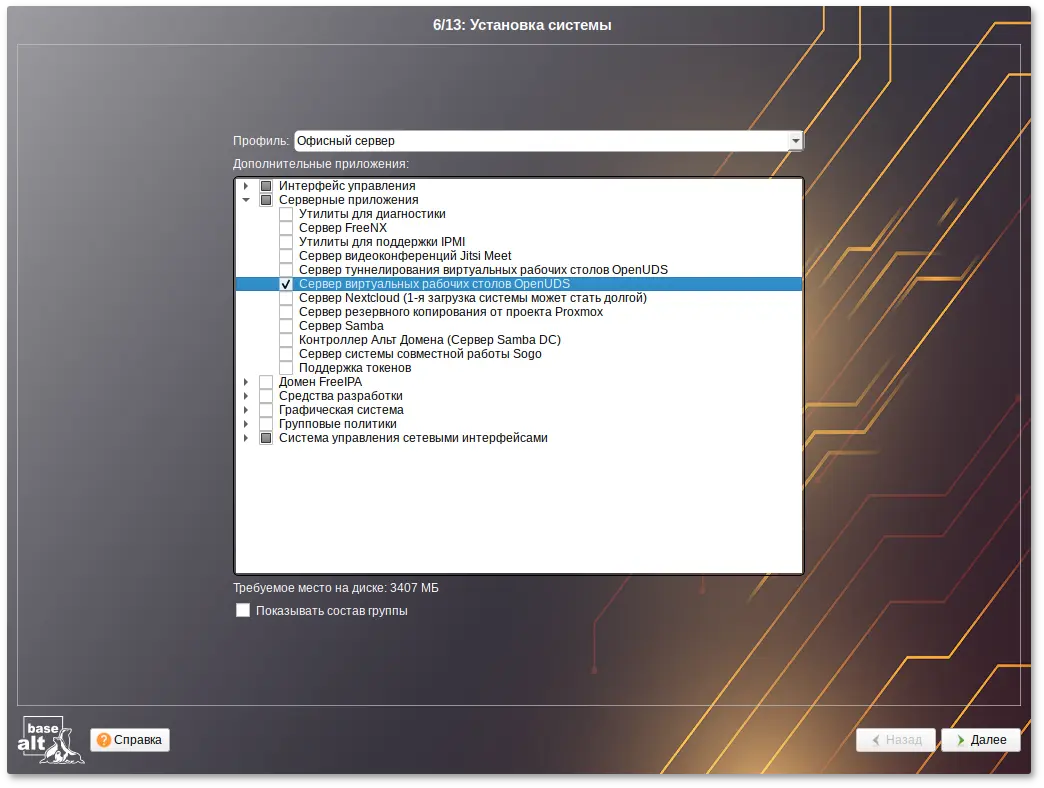The height and width of the screenshot is (788, 1044).
Task: Expand Система управления сетевыми интерфейсами
Action: [247, 437]
